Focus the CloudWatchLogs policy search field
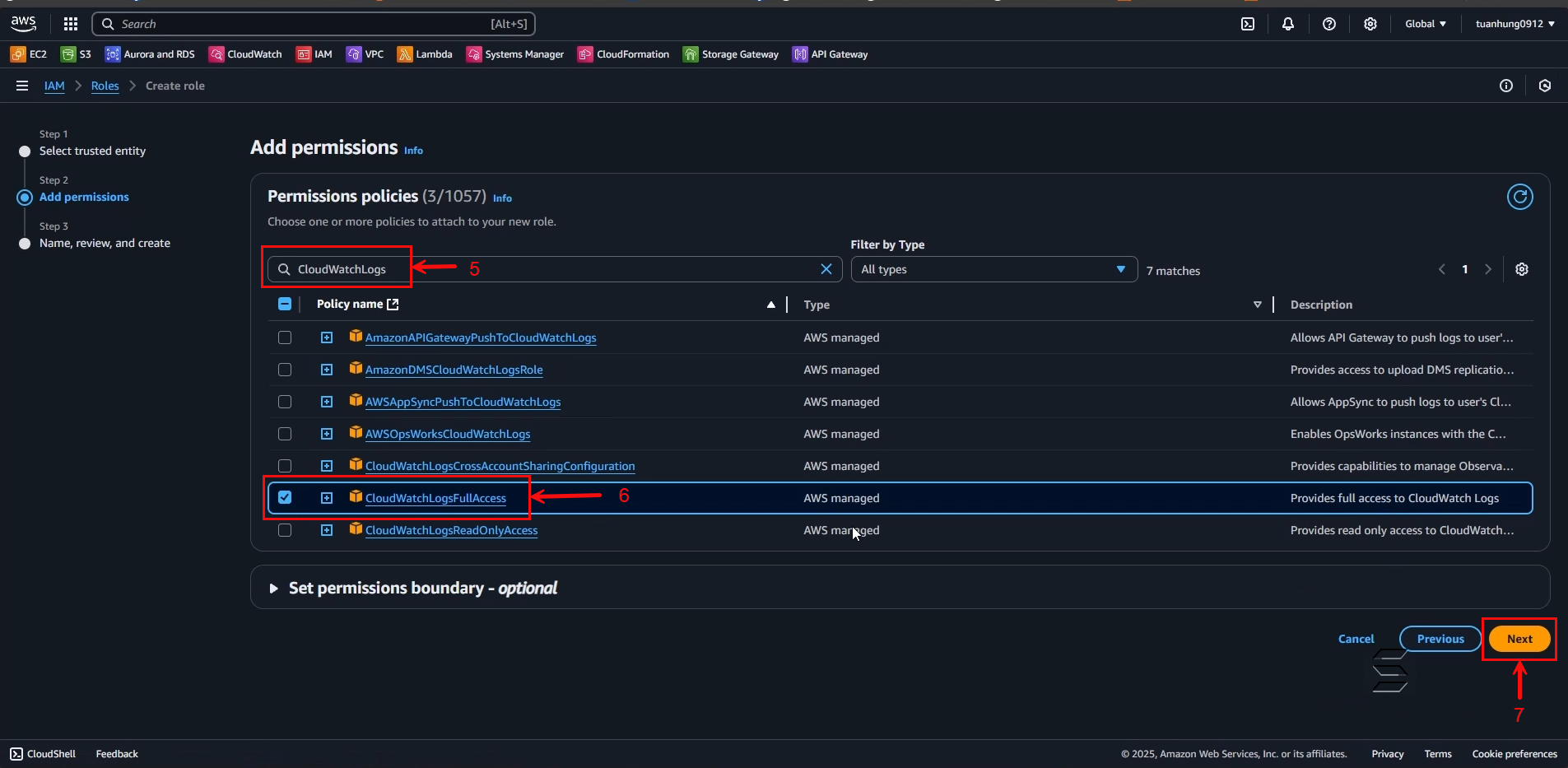 555,269
